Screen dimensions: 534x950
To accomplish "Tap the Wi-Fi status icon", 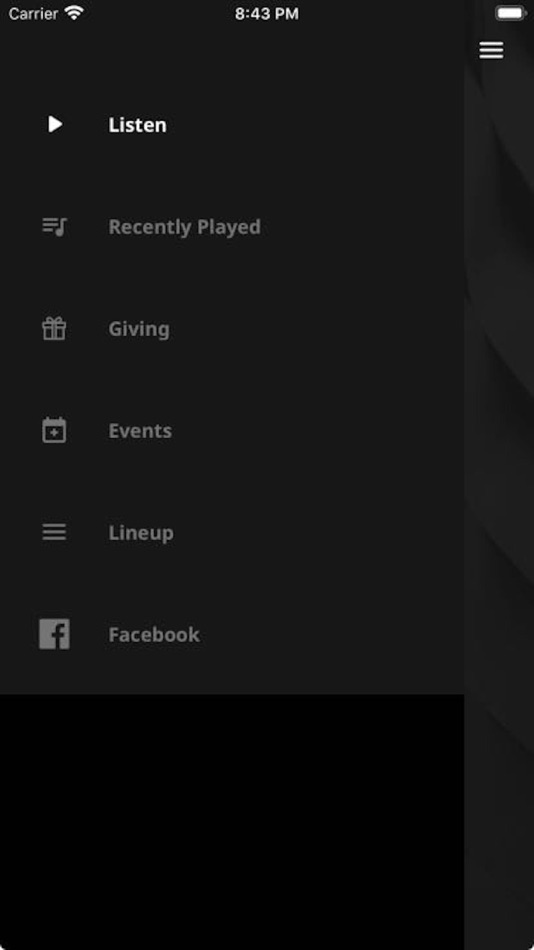I will click(74, 13).
